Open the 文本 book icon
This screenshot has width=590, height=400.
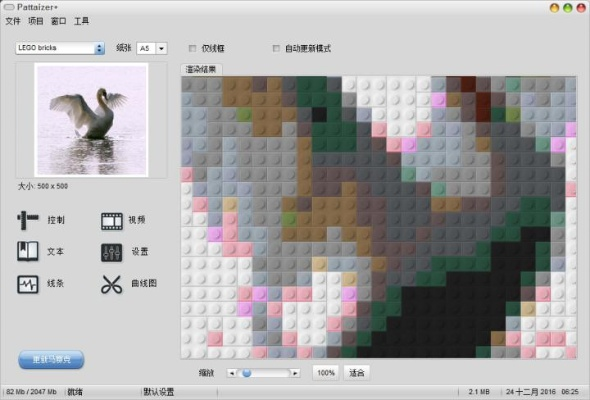click(27, 251)
